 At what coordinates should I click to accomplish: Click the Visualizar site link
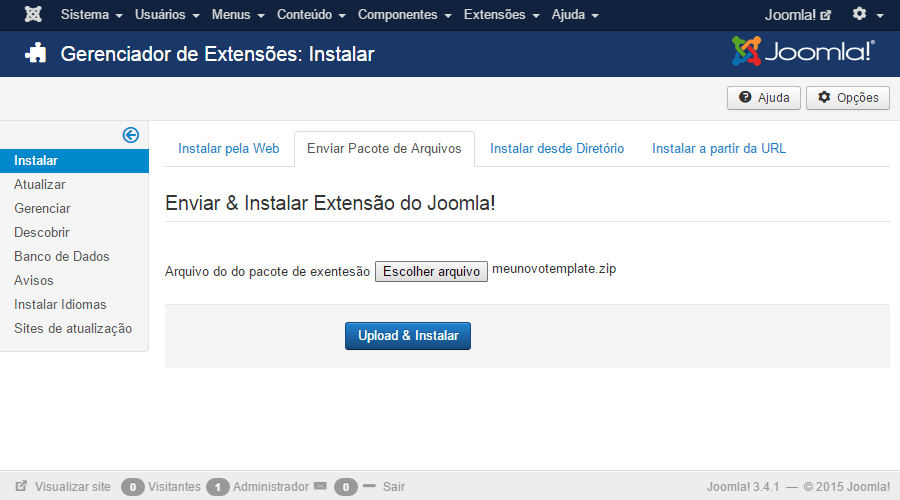pos(72,487)
